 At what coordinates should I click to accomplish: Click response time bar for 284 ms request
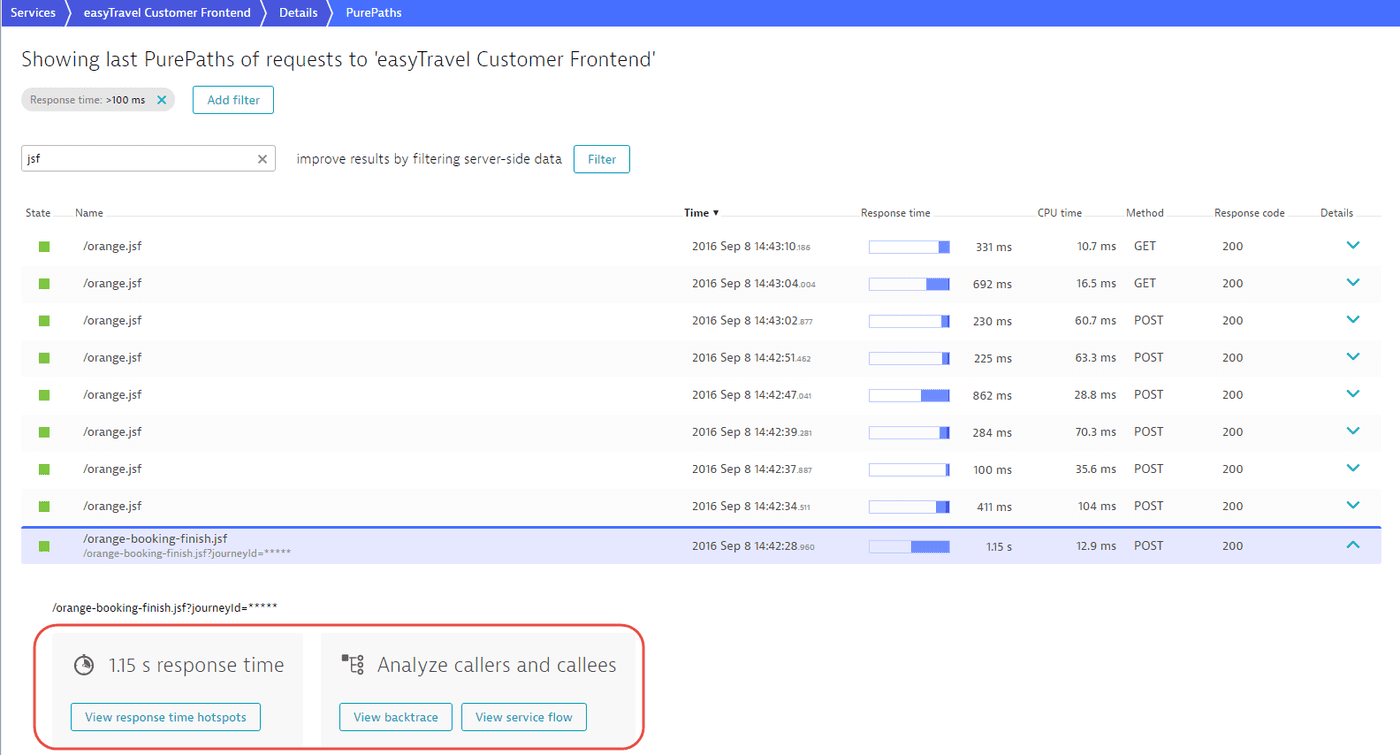(x=909, y=432)
